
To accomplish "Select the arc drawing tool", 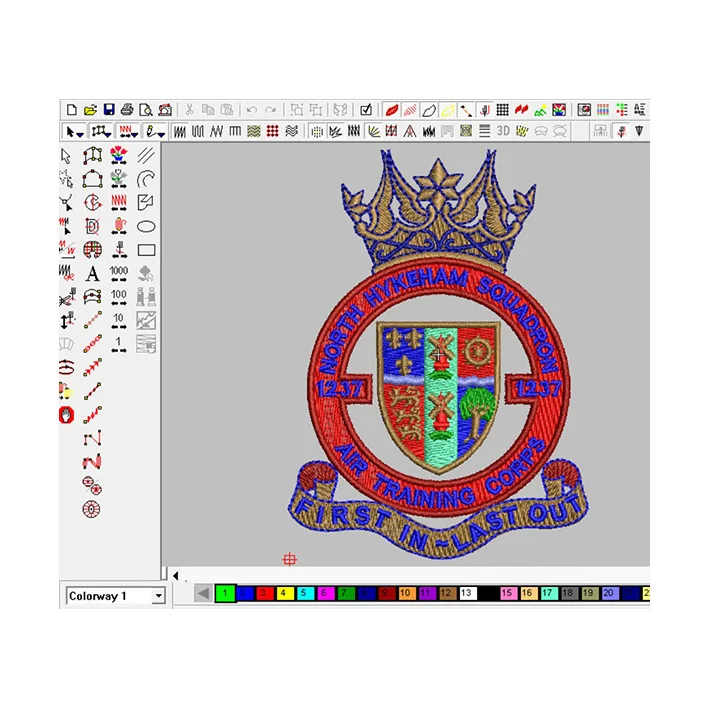I will pos(146,179).
